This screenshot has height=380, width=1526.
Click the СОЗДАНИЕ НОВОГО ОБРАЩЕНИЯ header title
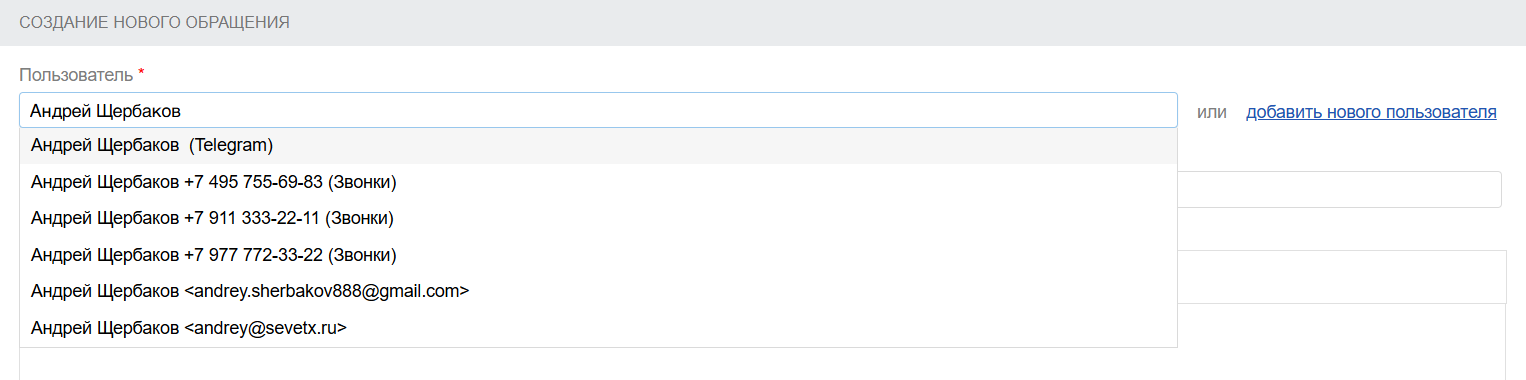(x=155, y=22)
